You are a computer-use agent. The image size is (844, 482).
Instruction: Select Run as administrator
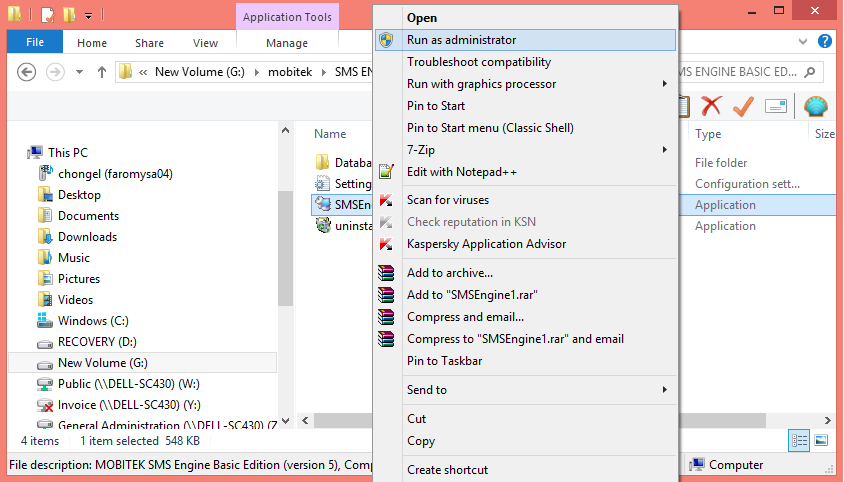461,40
